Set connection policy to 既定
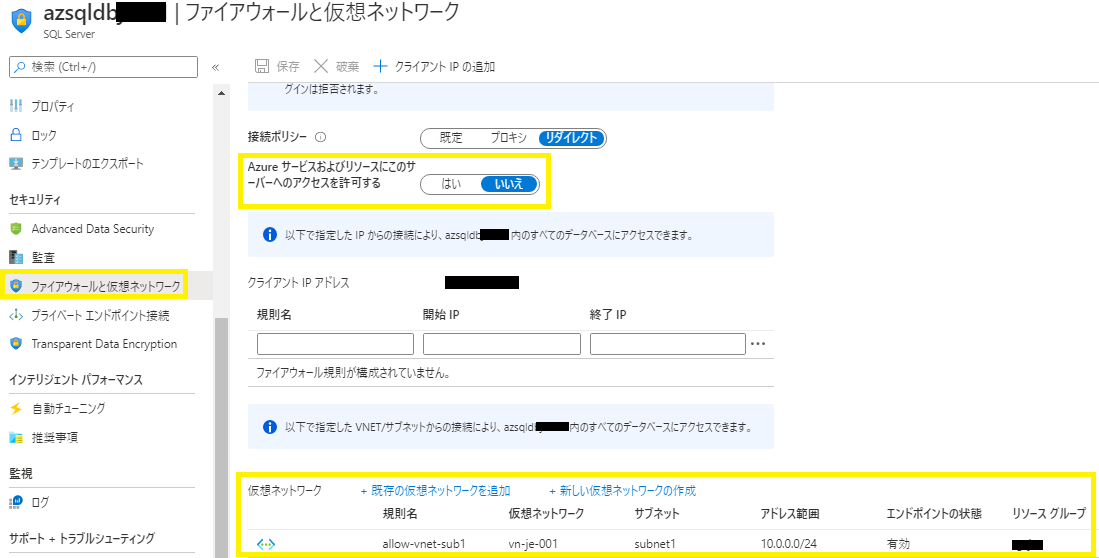Screen dimensions: 1099x558 [x=451, y=138]
